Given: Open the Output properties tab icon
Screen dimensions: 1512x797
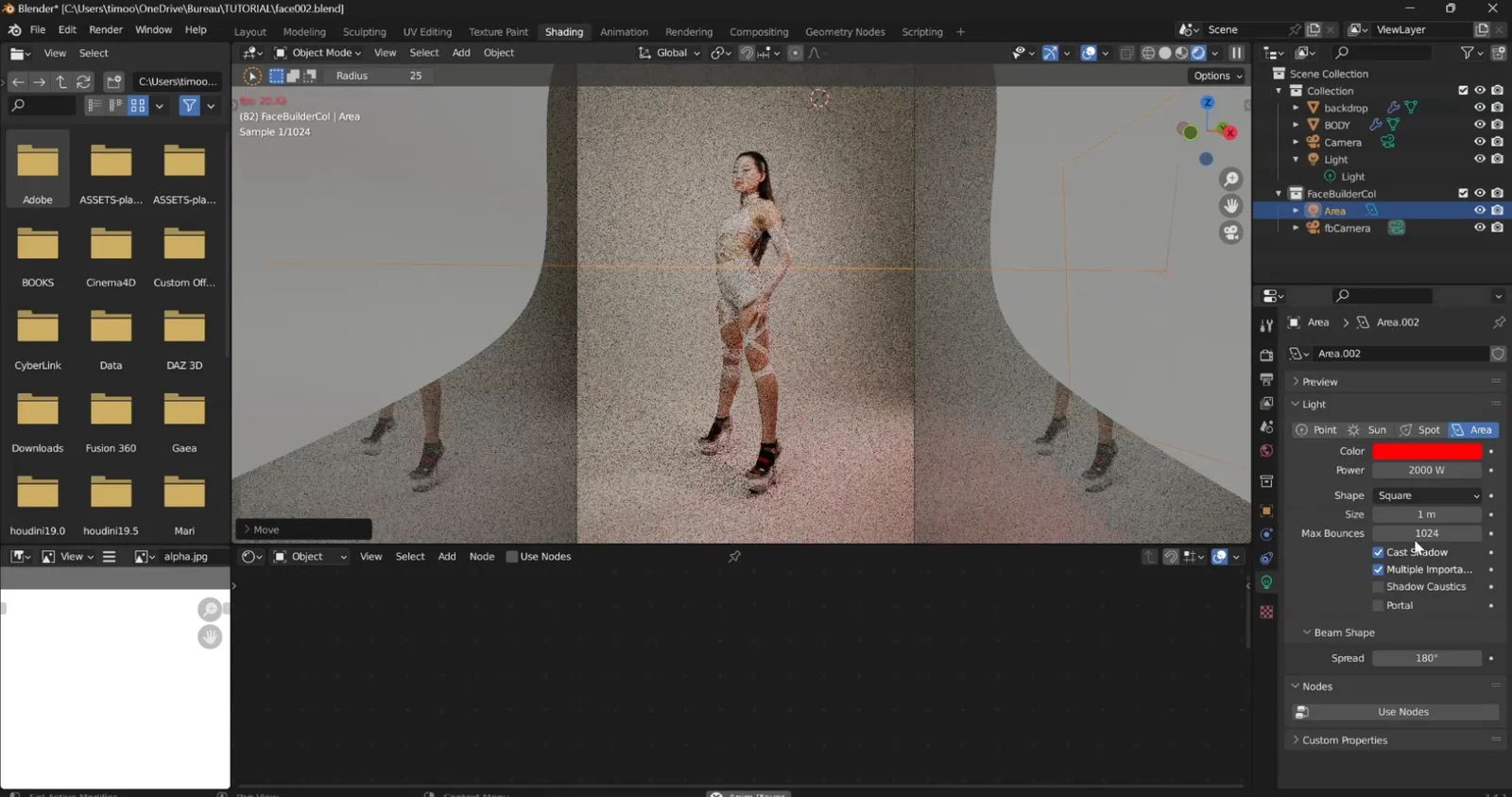Looking at the screenshot, I should point(1266,379).
